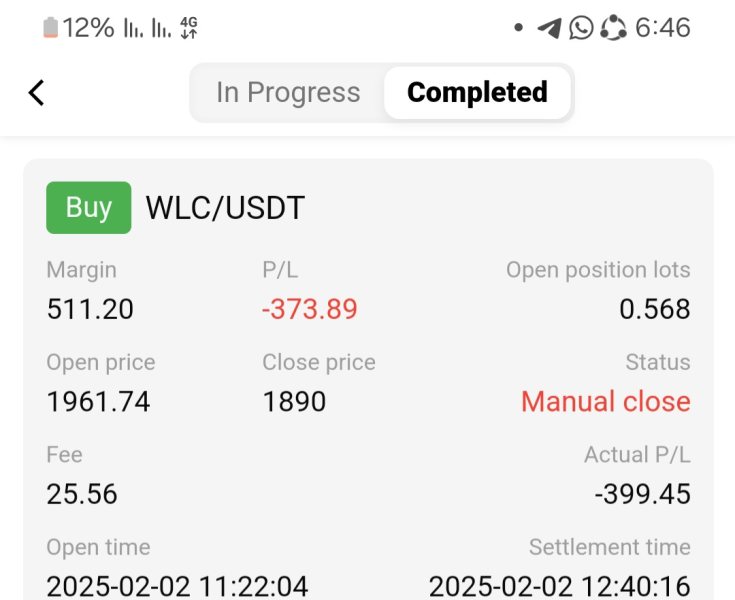Tap the Fee amount 25.56
Viewport: 735px width, 600px height.
(82, 494)
